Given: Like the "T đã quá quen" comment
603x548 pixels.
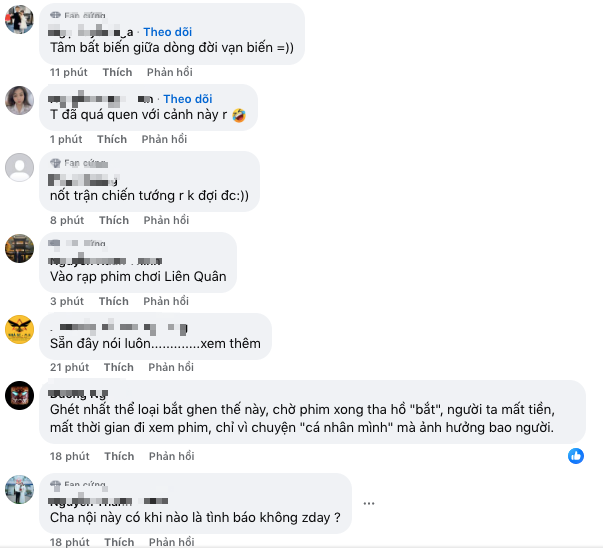Looking at the screenshot, I should tap(112, 139).
